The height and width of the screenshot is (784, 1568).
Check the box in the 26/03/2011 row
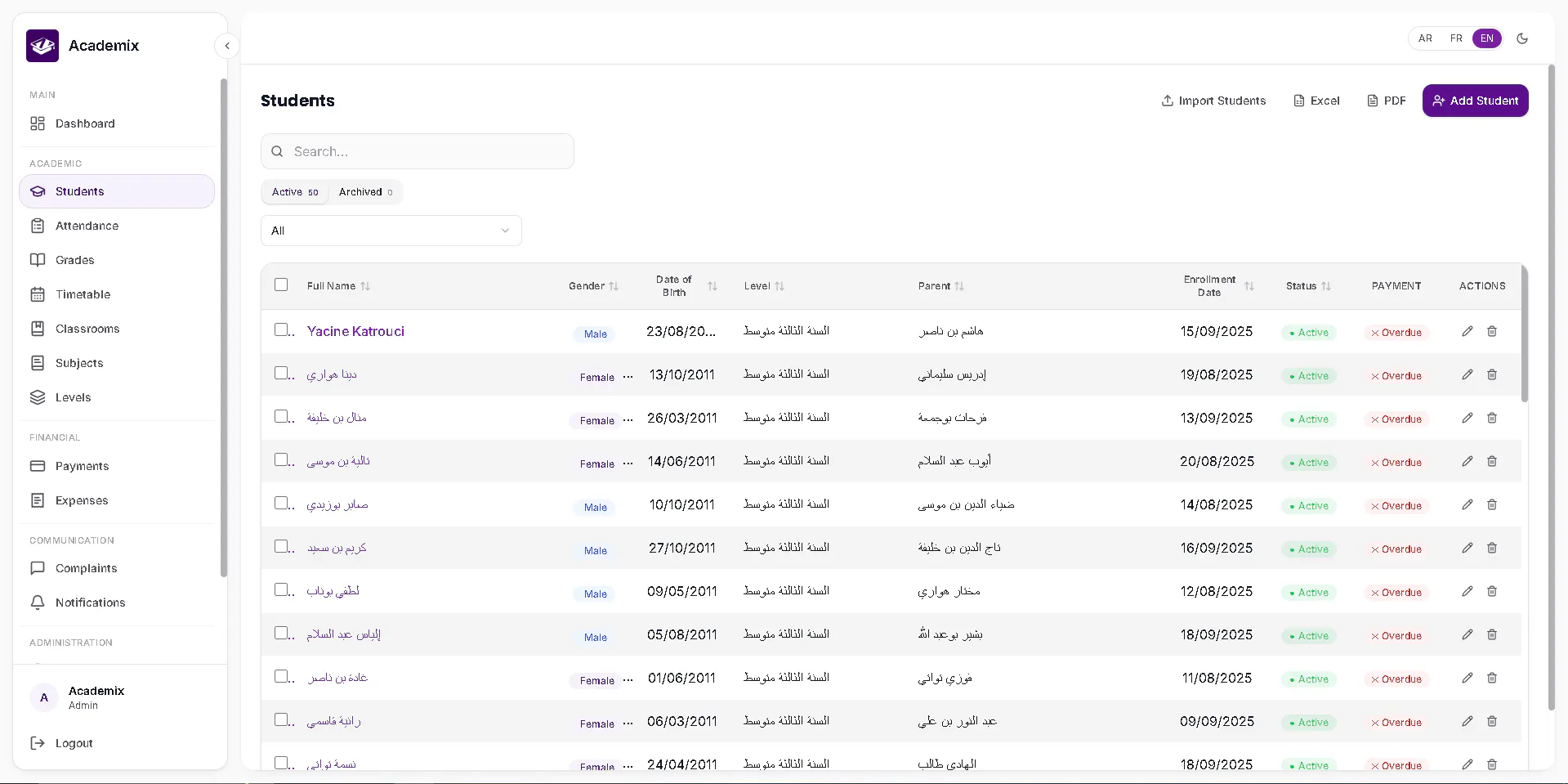pyautogui.click(x=281, y=416)
